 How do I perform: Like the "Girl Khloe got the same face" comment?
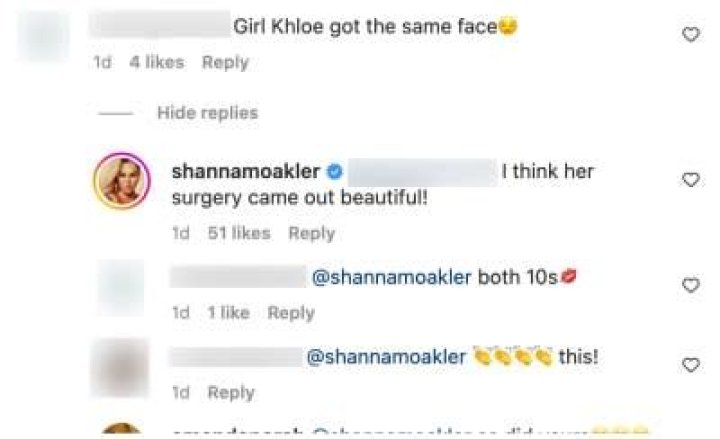[x=689, y=35]
